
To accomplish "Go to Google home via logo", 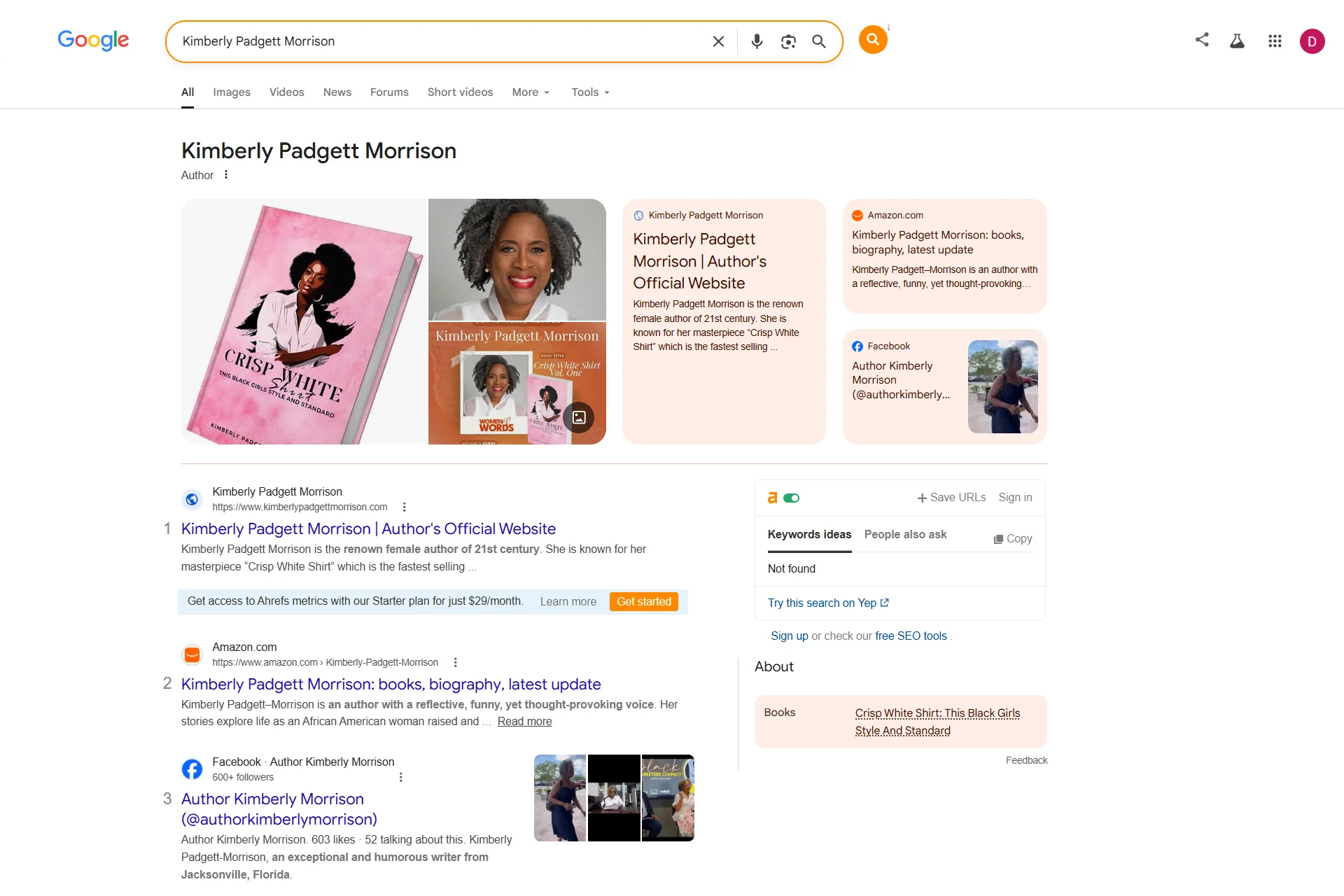I will click(93, 40).
